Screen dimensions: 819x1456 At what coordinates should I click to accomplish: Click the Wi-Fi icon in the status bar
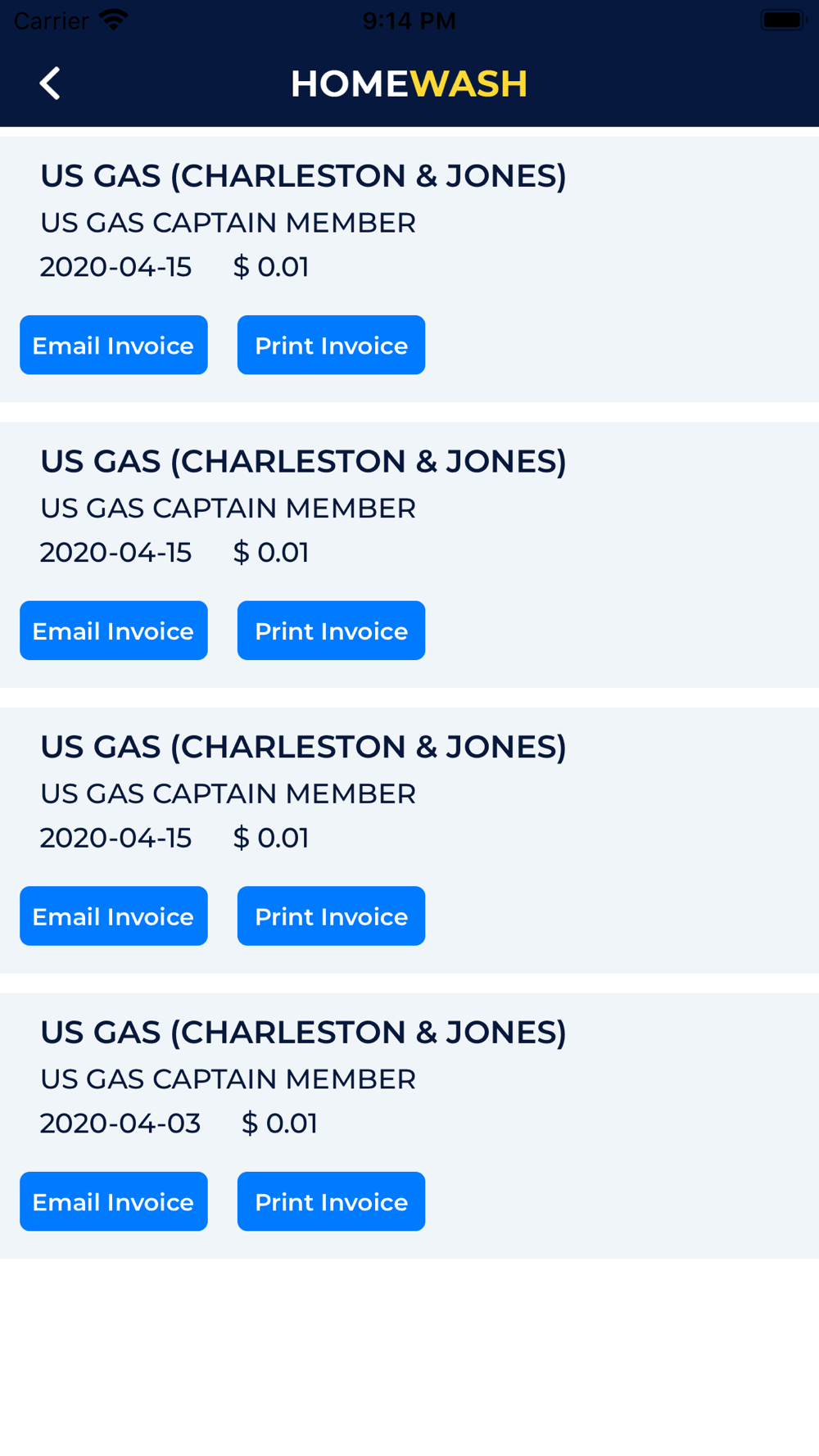pyautogui.click(x=113, y=20)
